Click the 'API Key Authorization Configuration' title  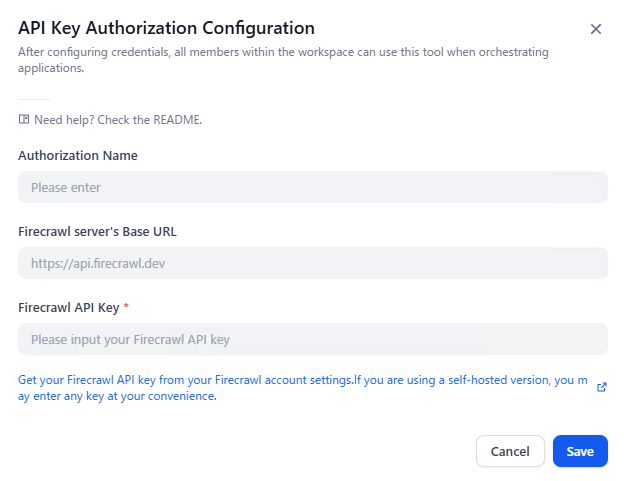166,29
